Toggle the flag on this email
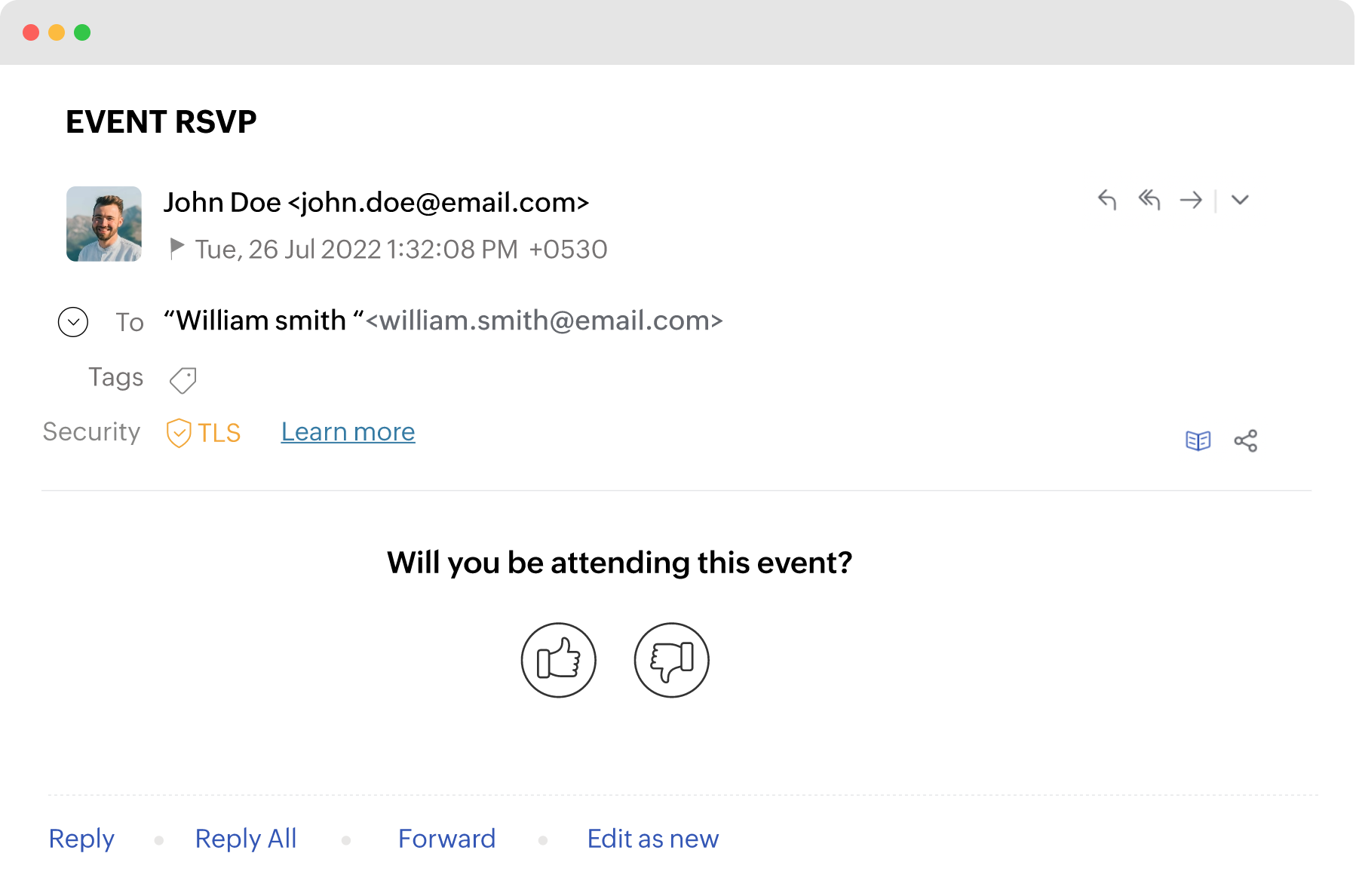 [177, 247]
